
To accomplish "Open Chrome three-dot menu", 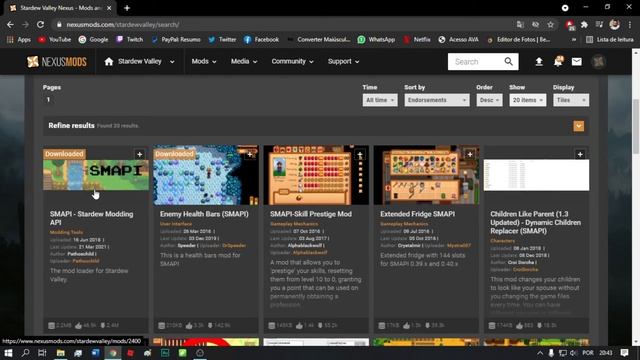I will click(631, 24).
